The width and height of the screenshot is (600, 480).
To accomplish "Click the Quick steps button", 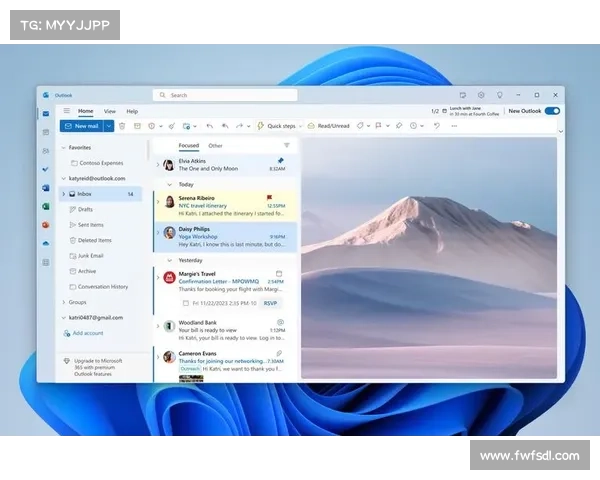I will (x=277, y=126).
